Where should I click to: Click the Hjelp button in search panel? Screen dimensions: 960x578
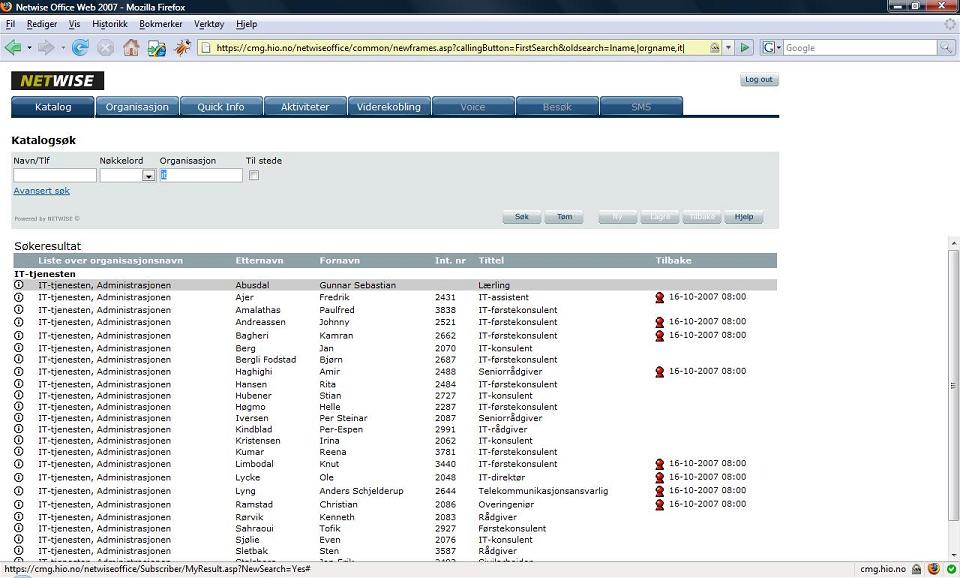tap(744, 217)
